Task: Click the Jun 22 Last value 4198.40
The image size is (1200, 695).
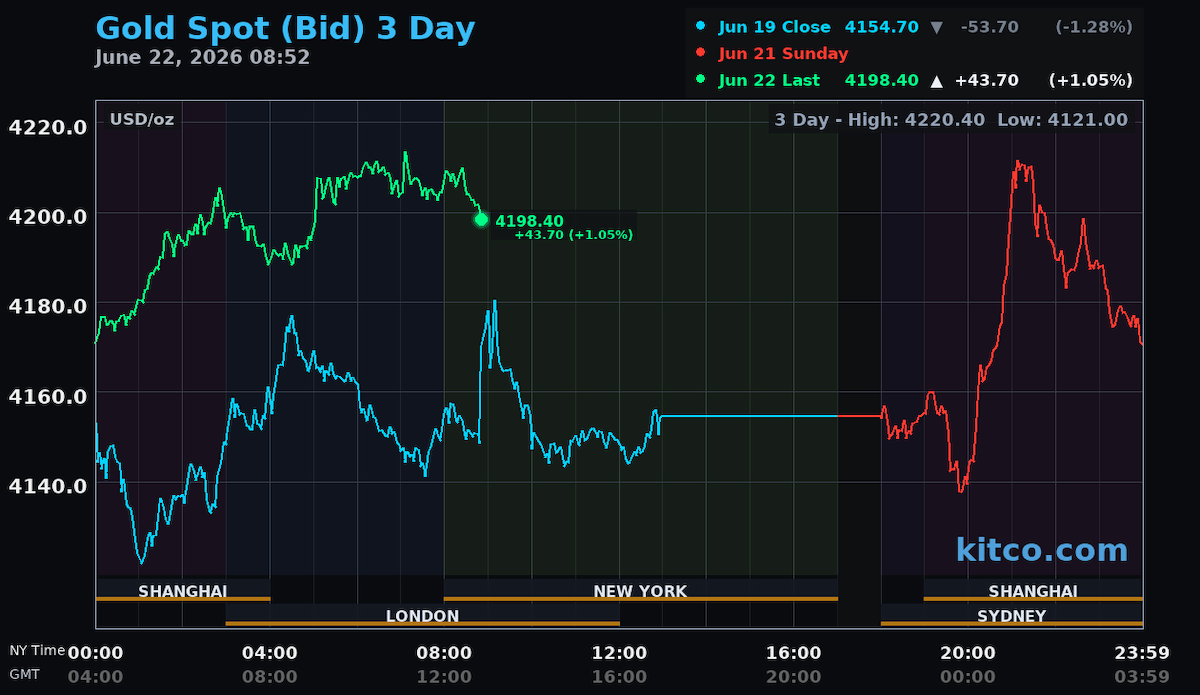Action: pos(881,80)
